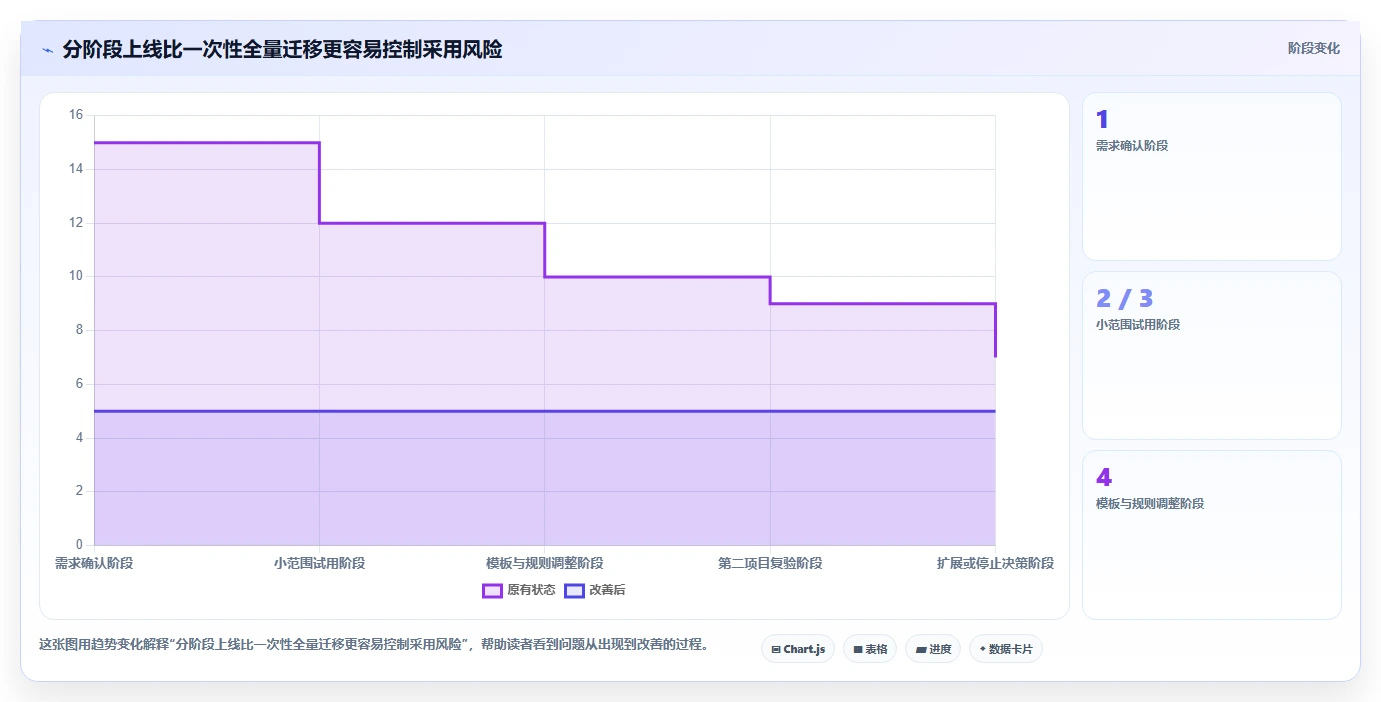1381x702 pixels.
Task: Click the 原有状态 legend label
Action: [x=531, y=590]
